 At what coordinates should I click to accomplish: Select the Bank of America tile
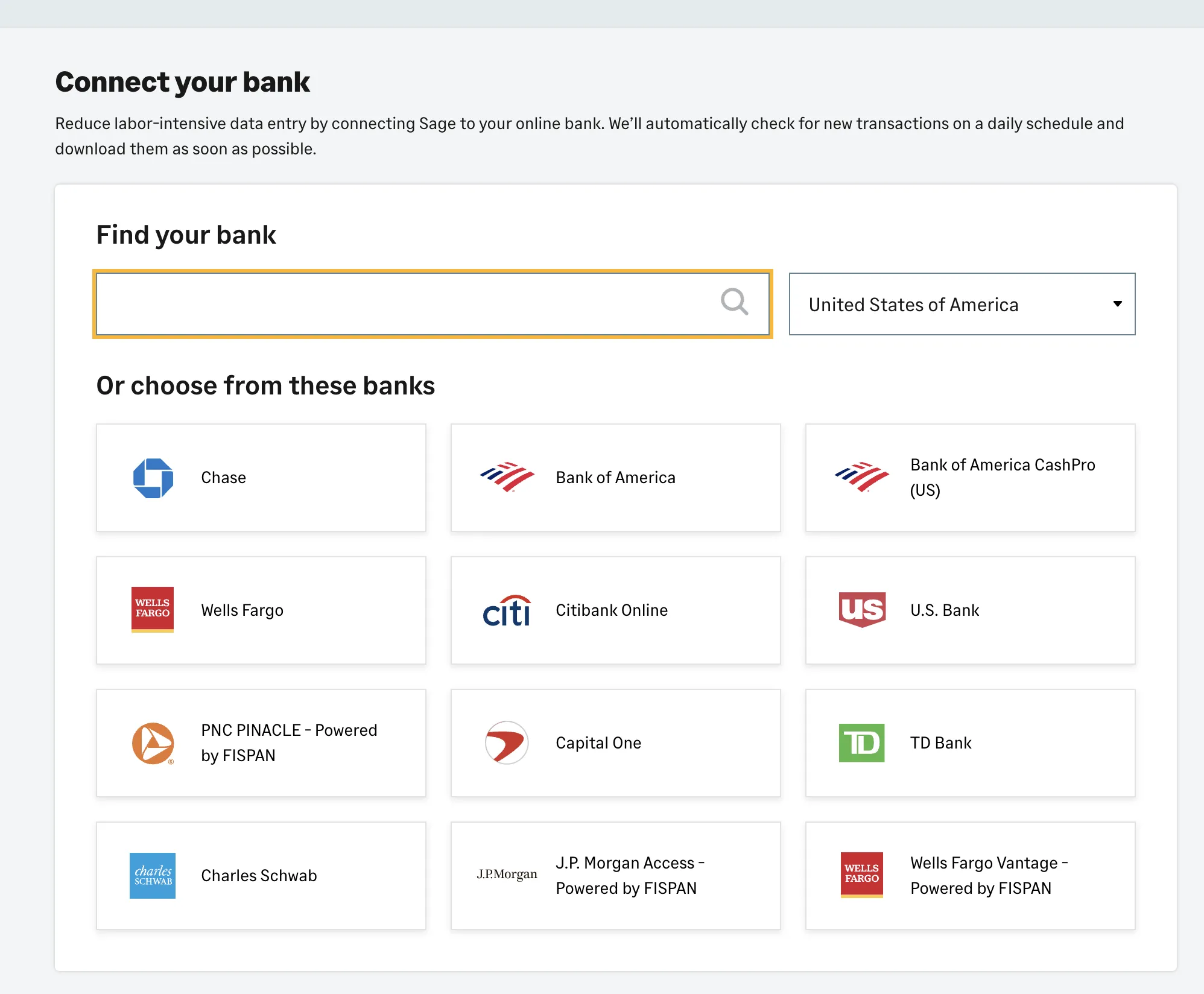point(616,478)
